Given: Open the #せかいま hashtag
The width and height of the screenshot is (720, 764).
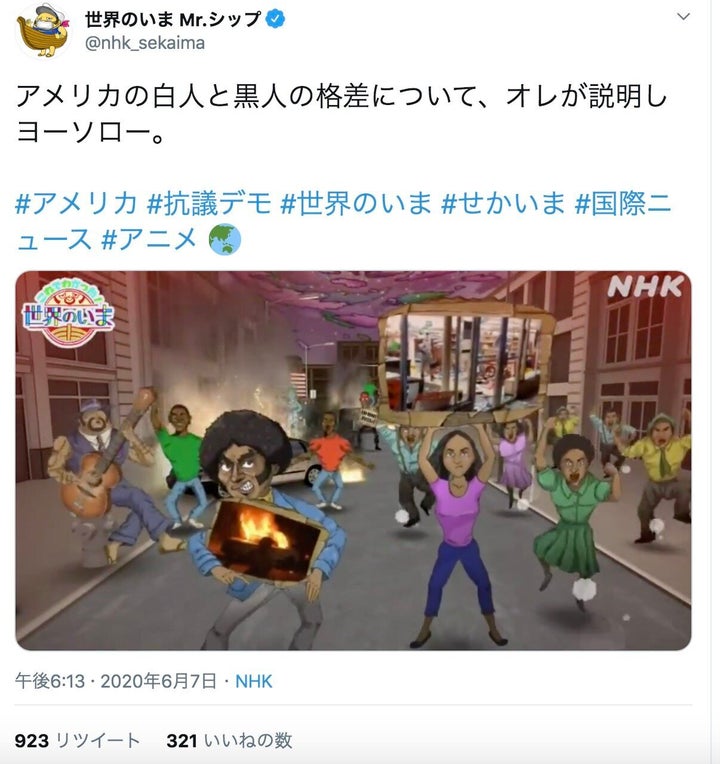Looking at the screenshot, I should [x=503, y=203].
